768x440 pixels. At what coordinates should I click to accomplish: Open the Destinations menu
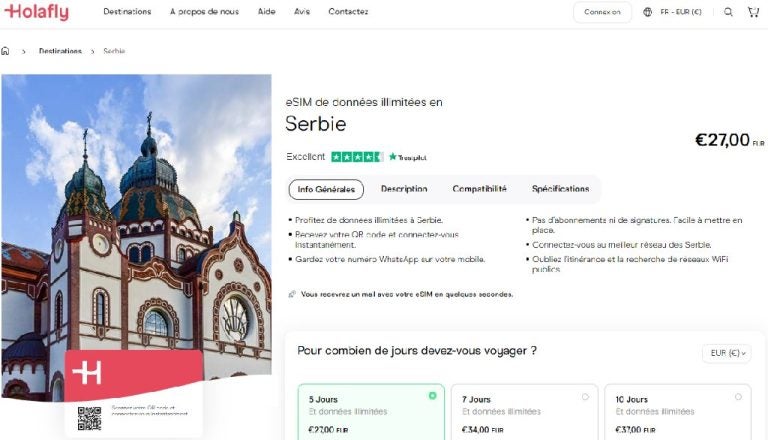[127, 11]
